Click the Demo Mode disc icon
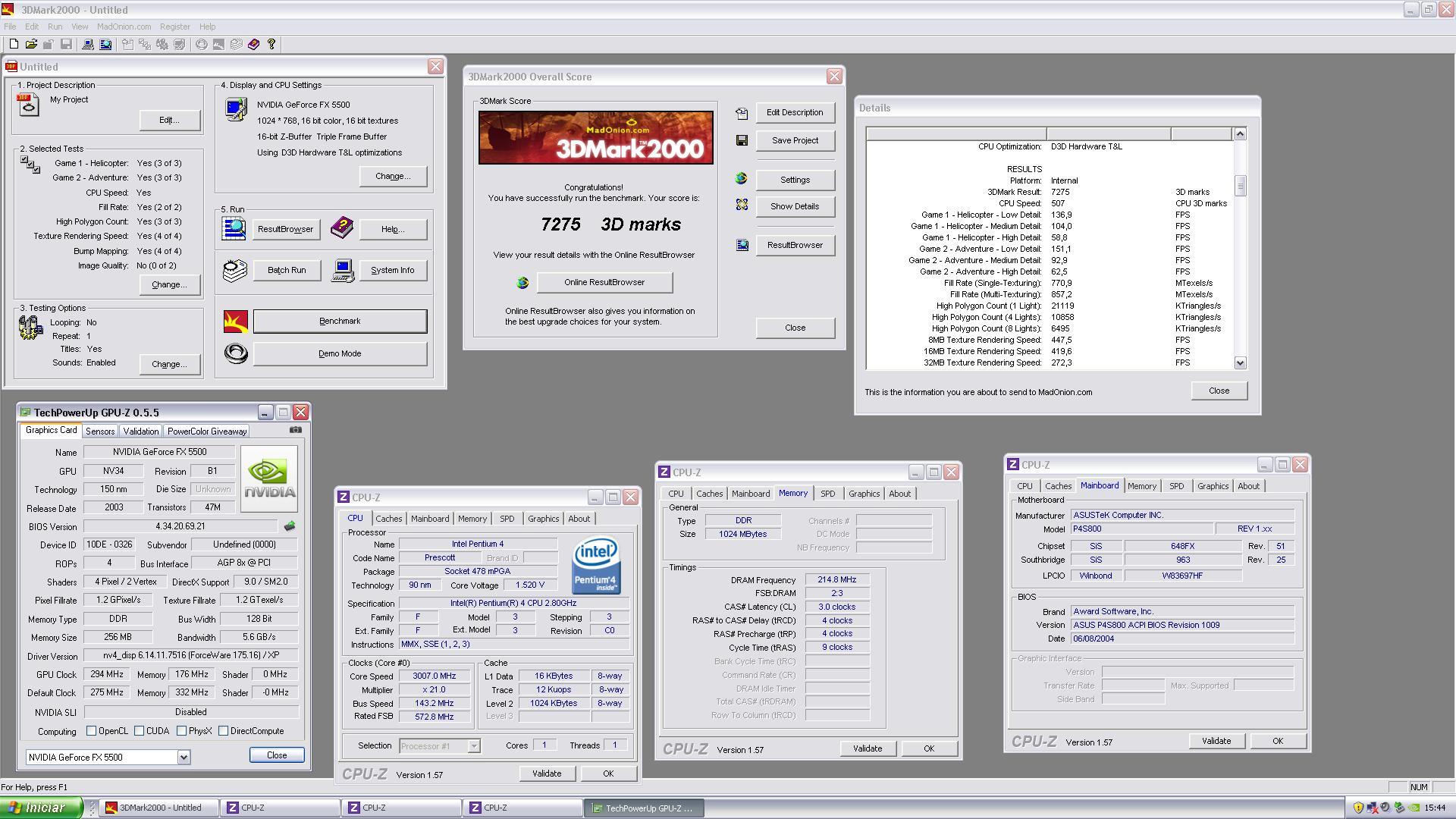This screenshot has height=819, width=1456. pyautogui.click(x=236, y=353)
